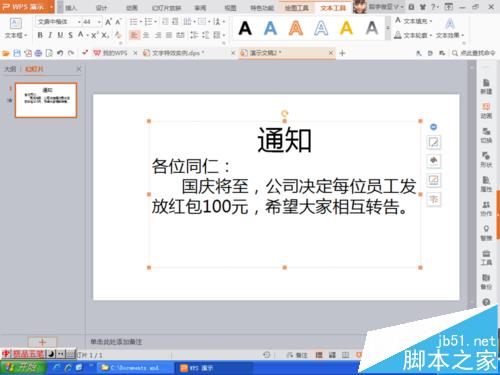Apply bullet list icon

133,22
